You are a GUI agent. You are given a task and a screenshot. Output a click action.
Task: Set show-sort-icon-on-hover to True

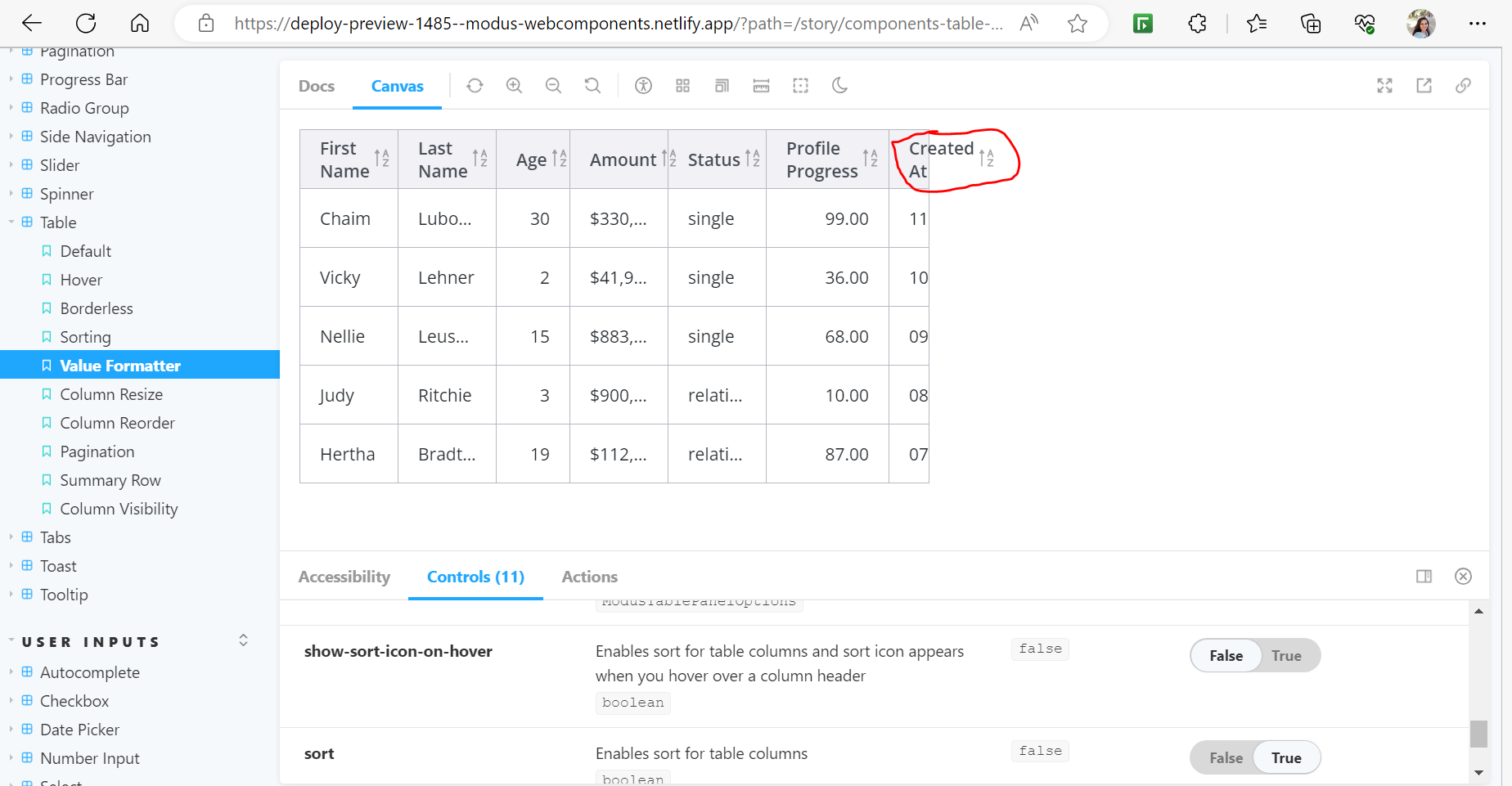[1285, 655]
